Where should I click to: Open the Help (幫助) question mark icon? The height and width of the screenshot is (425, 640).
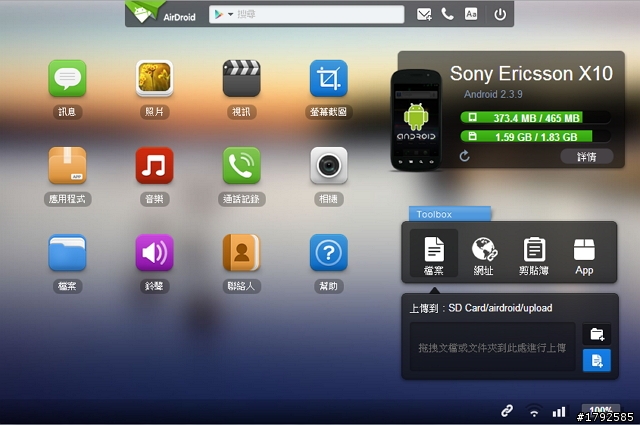(329, 252)
